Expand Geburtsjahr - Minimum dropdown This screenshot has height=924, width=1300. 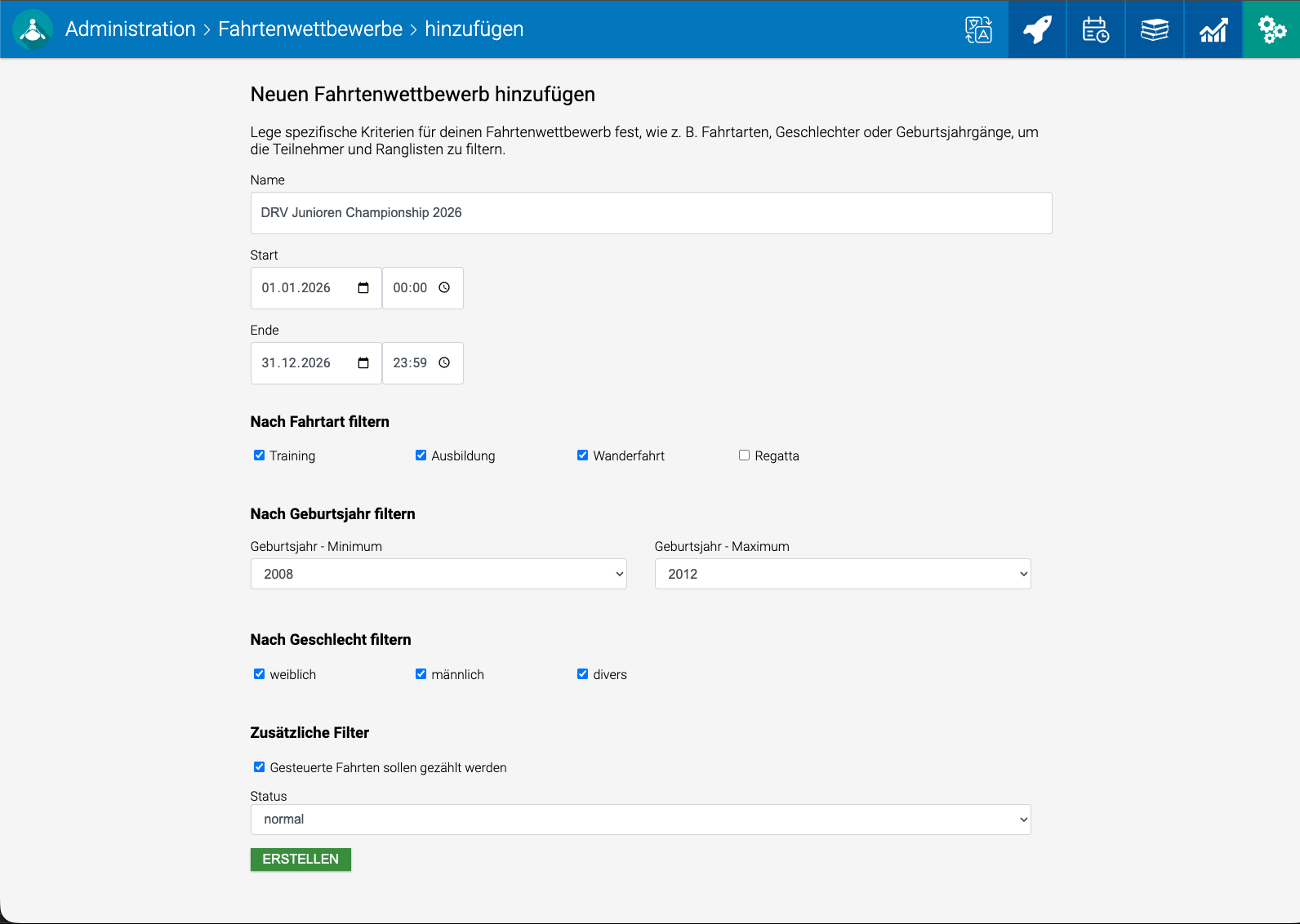pos(439,574)
